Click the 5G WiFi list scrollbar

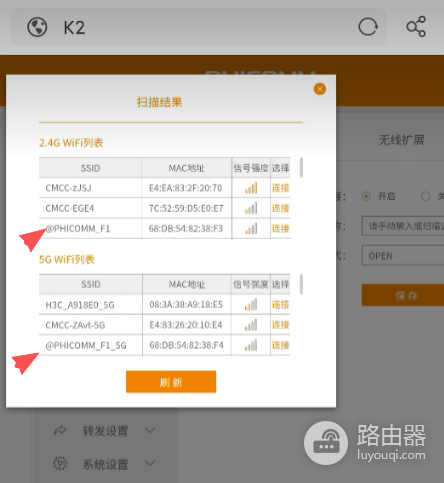click(301, 284)
